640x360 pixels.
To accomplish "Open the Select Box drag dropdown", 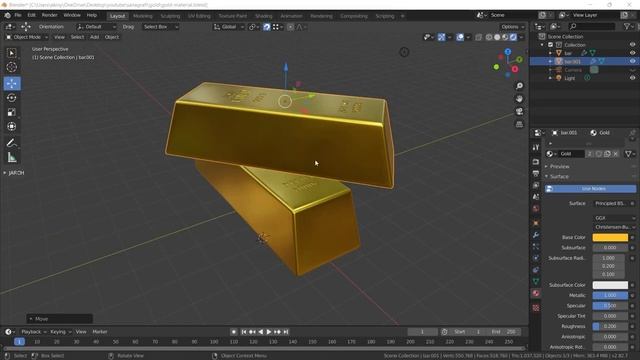I will (161, 27).
